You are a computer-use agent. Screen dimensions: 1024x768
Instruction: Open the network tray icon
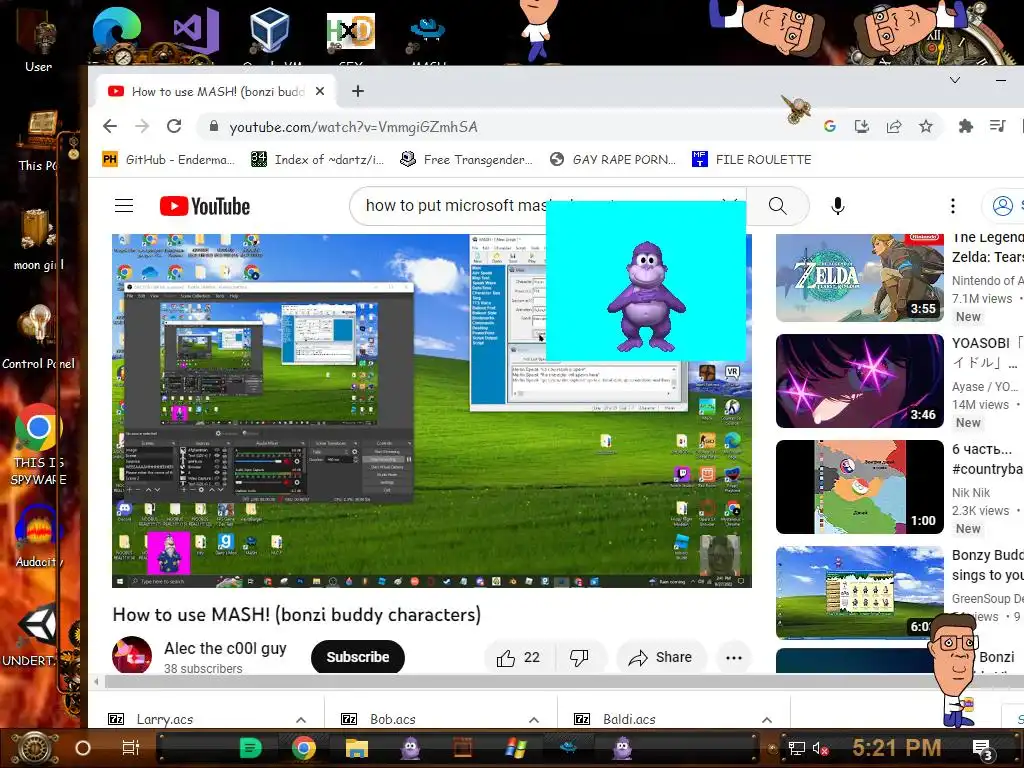[796, 748]
